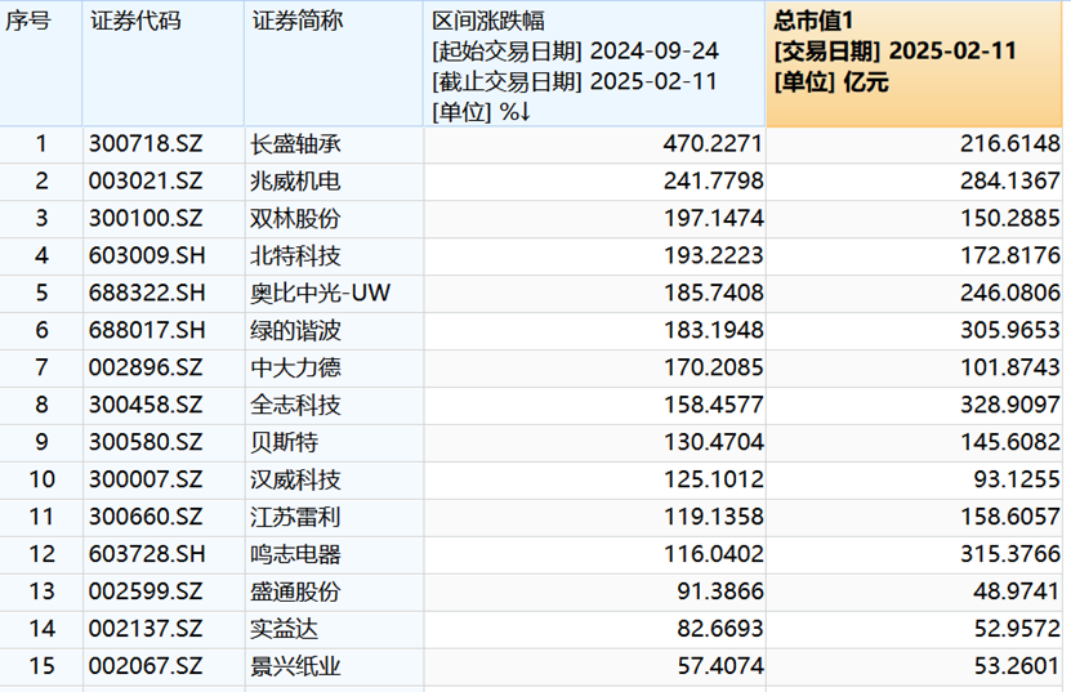
Task: Click stock code 603728.SH
Action: pyautogui.click(x=147, y=554)
